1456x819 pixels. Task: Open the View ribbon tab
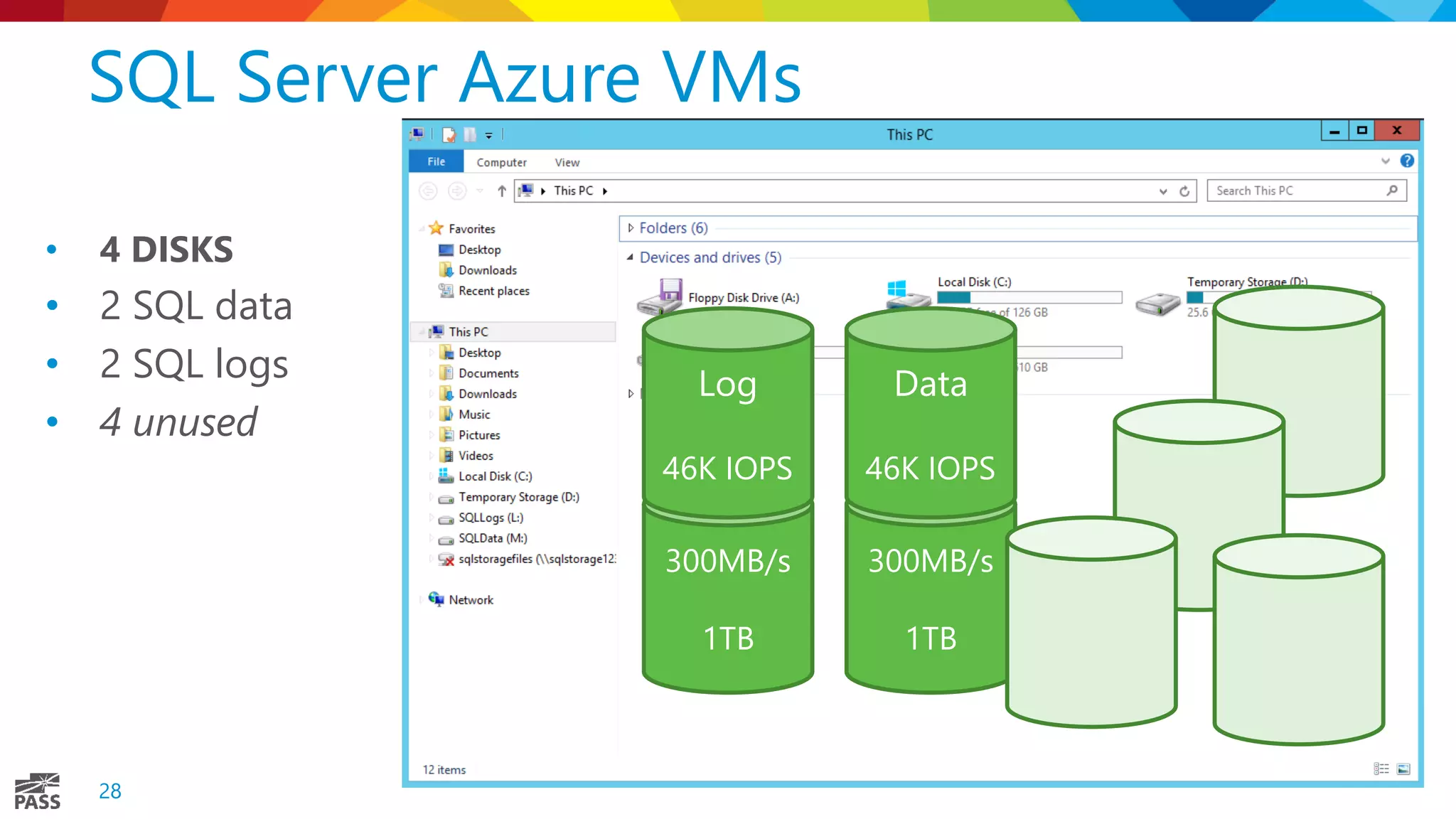(x=567, y=163)
